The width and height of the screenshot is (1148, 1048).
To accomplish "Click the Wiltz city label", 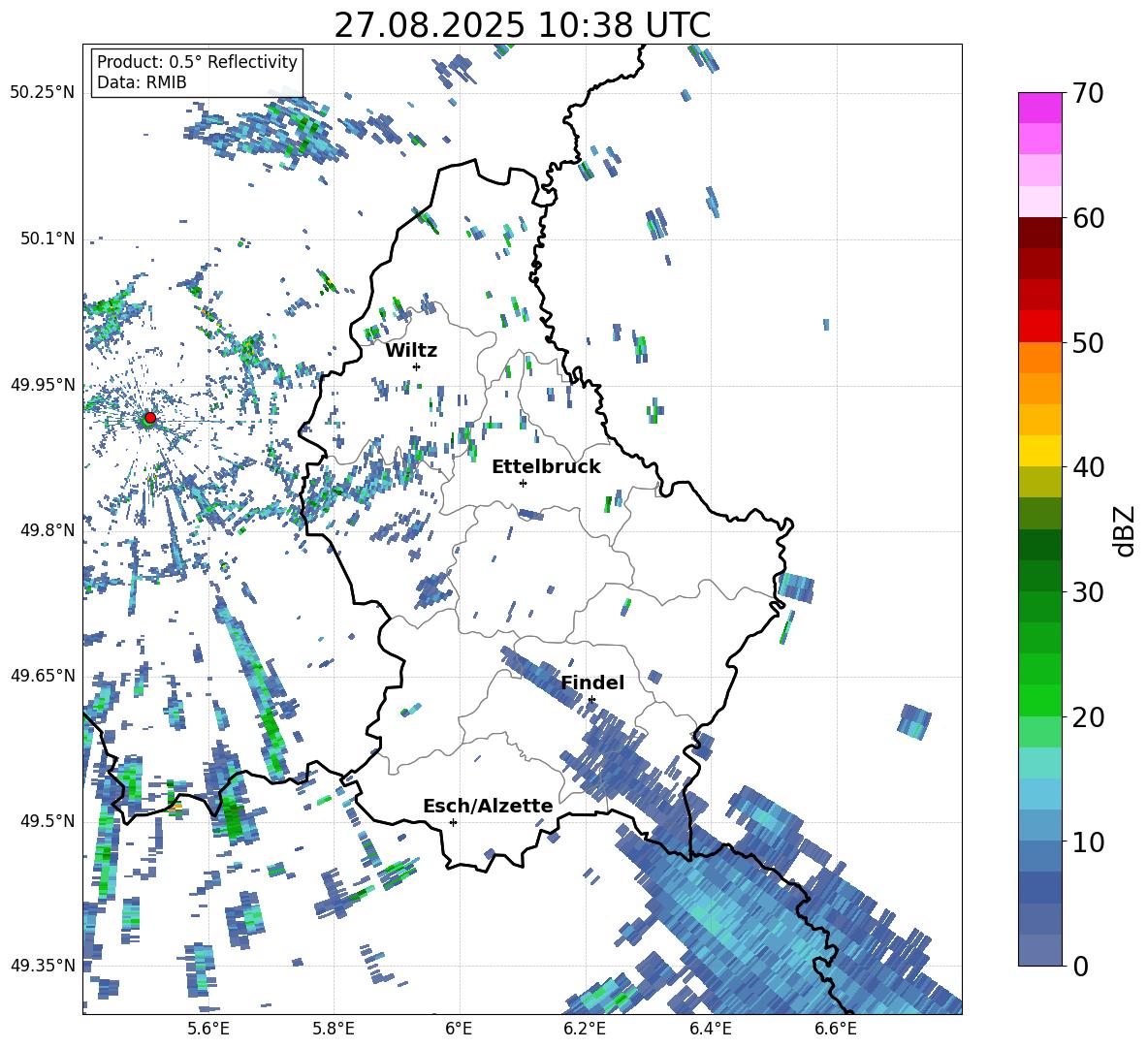I will 411,351.
